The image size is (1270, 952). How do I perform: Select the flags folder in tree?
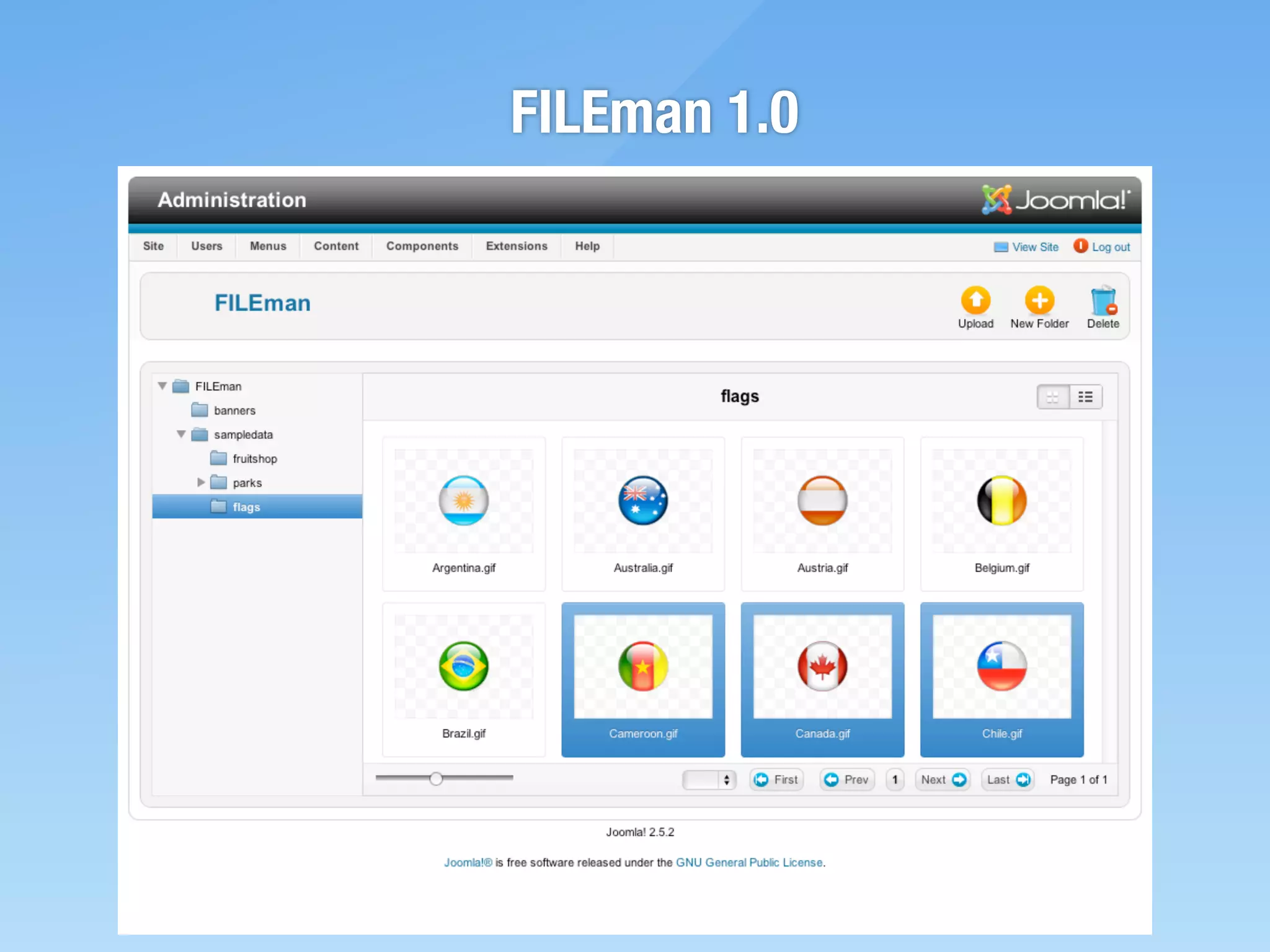257,506
